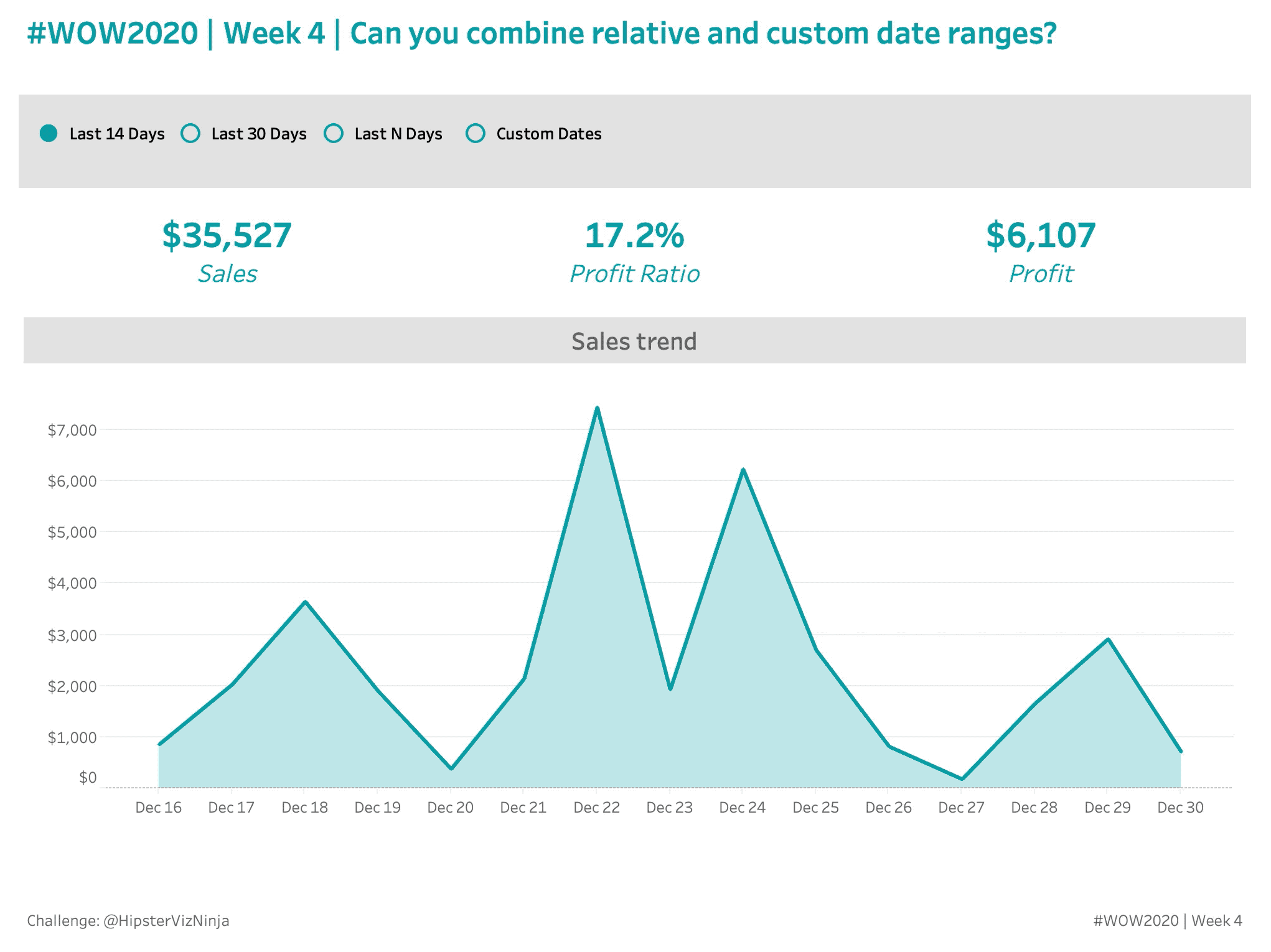This screenshot has width=1271, height=952.
Task: Click the Dec 22 peak data point
Action: (597, 408)
